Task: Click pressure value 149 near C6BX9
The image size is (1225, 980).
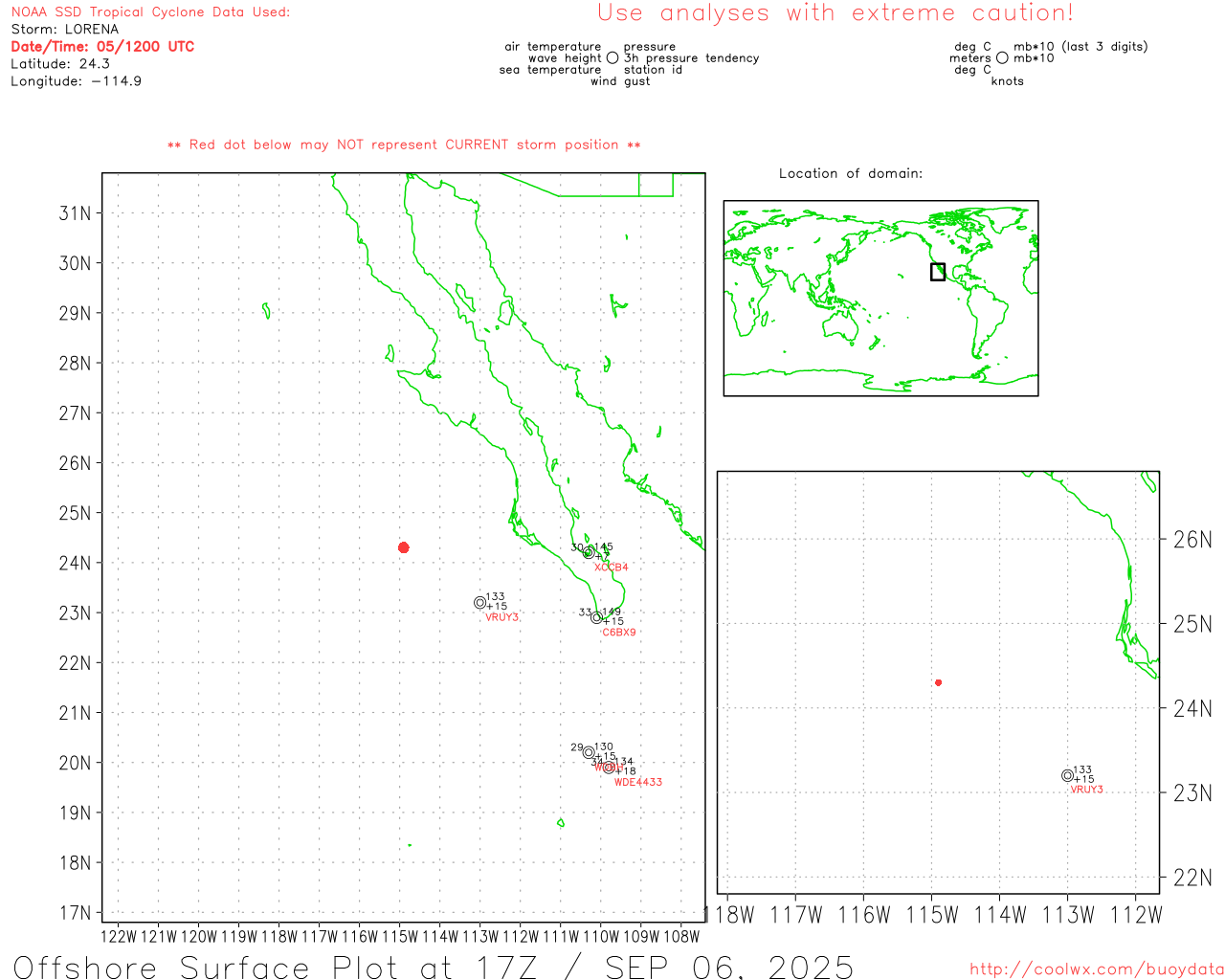Action: [612, 612]
